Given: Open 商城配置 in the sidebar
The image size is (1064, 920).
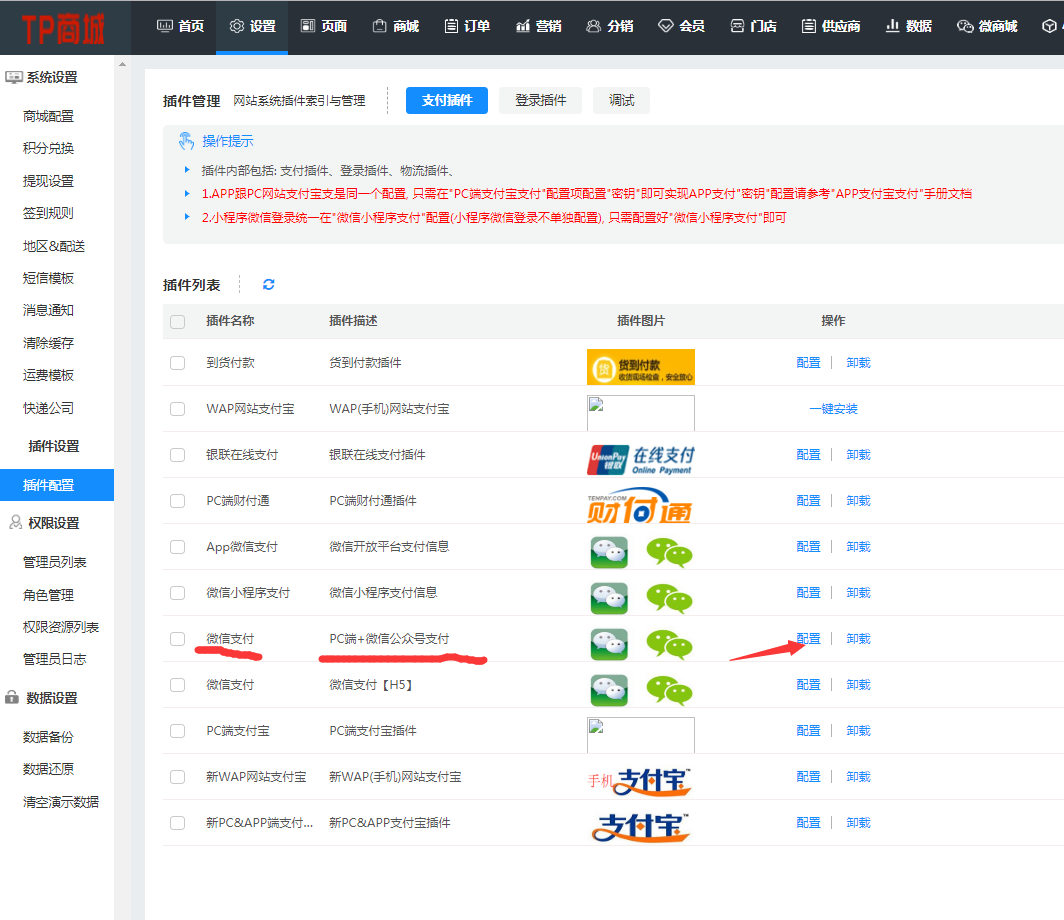Looking at the screenshot, I should [48, 116].
